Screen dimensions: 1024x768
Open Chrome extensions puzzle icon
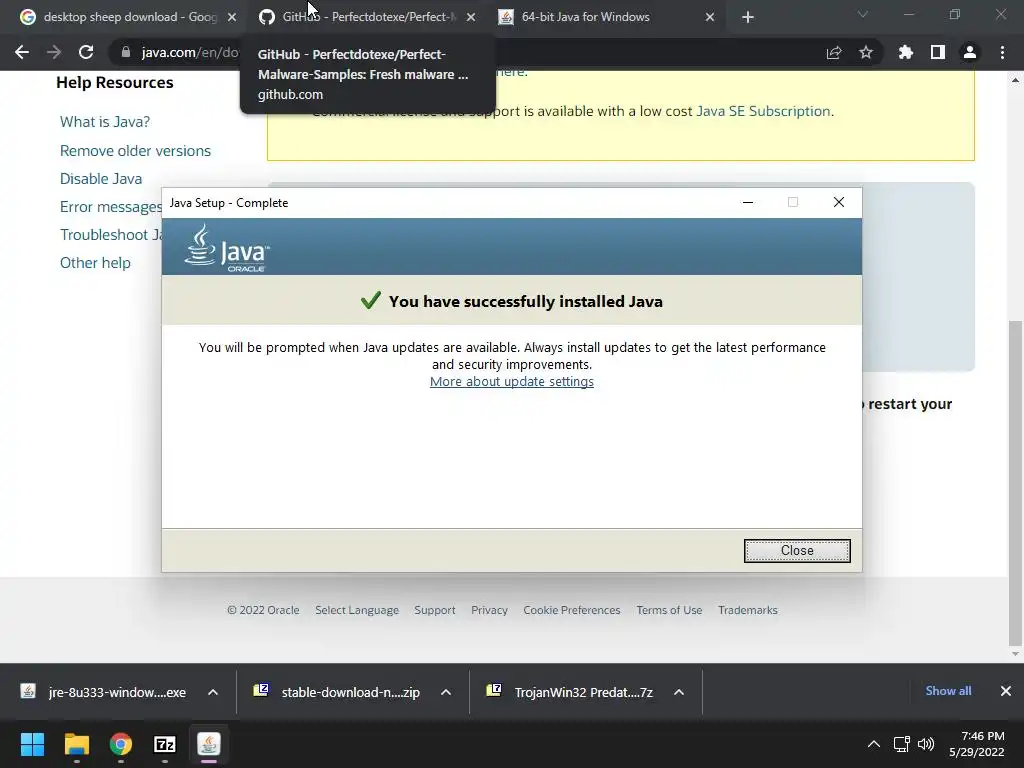(906, 52)
